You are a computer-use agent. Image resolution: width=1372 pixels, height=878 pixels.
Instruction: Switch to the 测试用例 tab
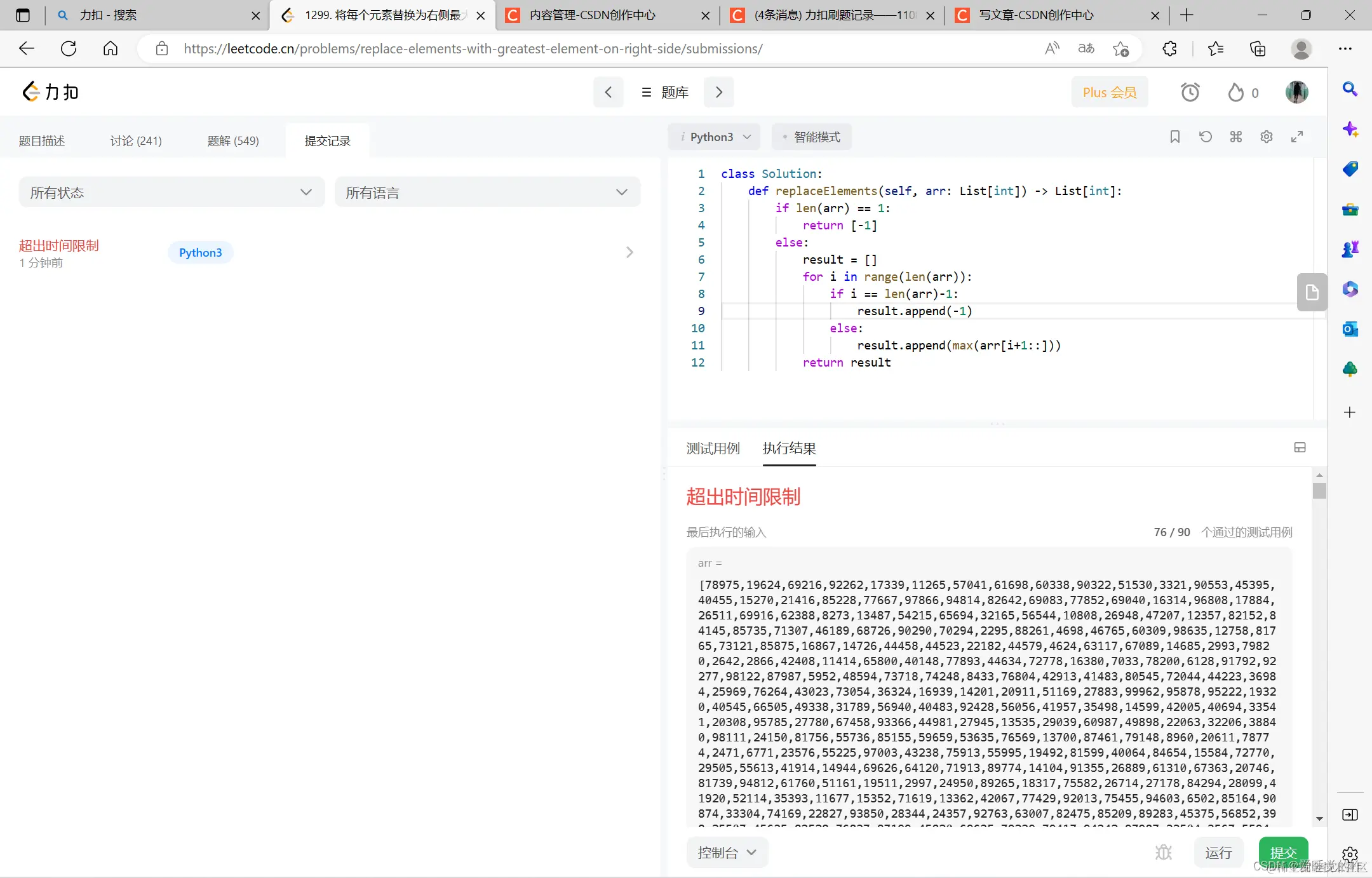click(713, 449)
